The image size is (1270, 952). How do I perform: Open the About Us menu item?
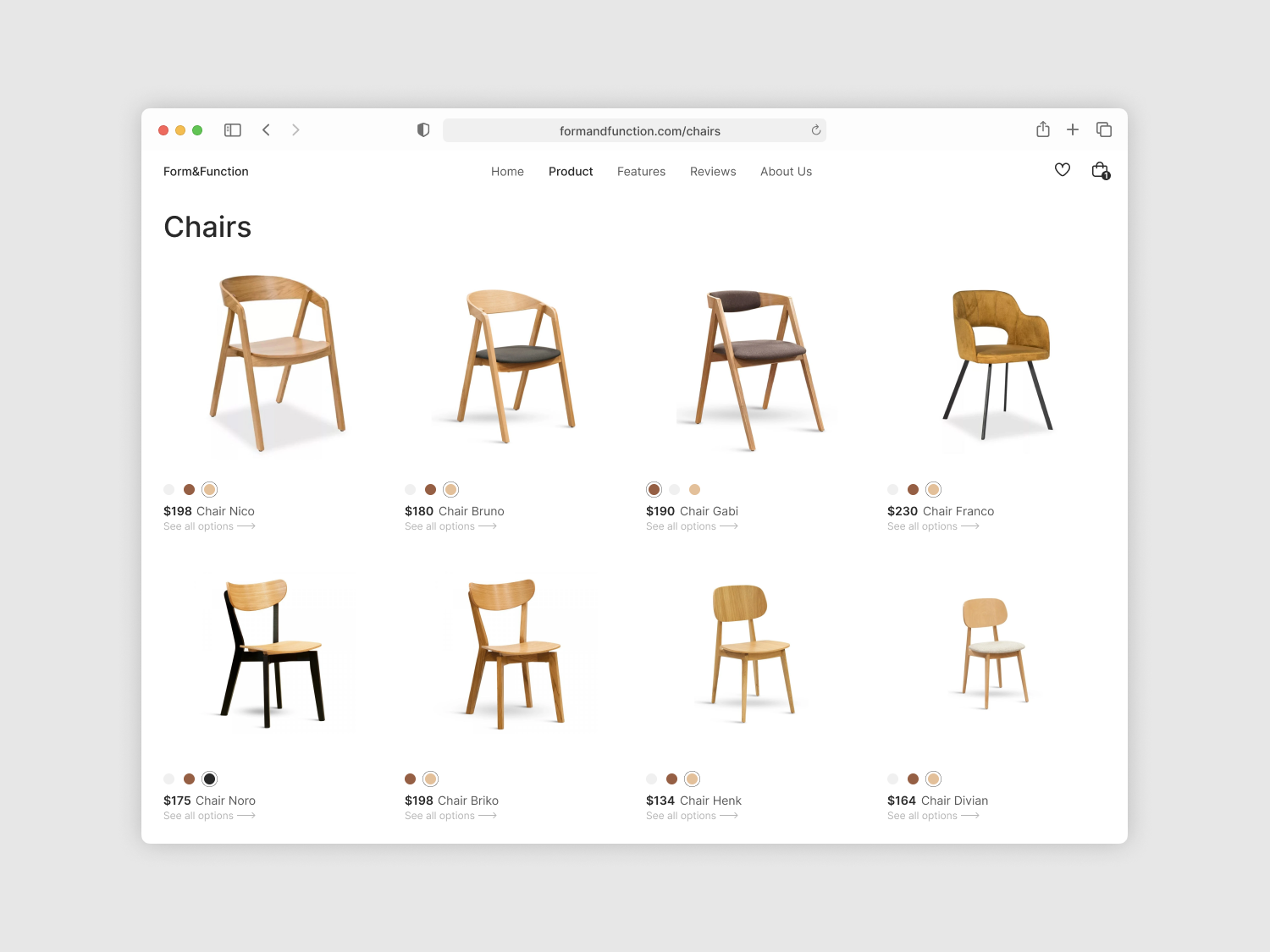(x=786, y=172)
